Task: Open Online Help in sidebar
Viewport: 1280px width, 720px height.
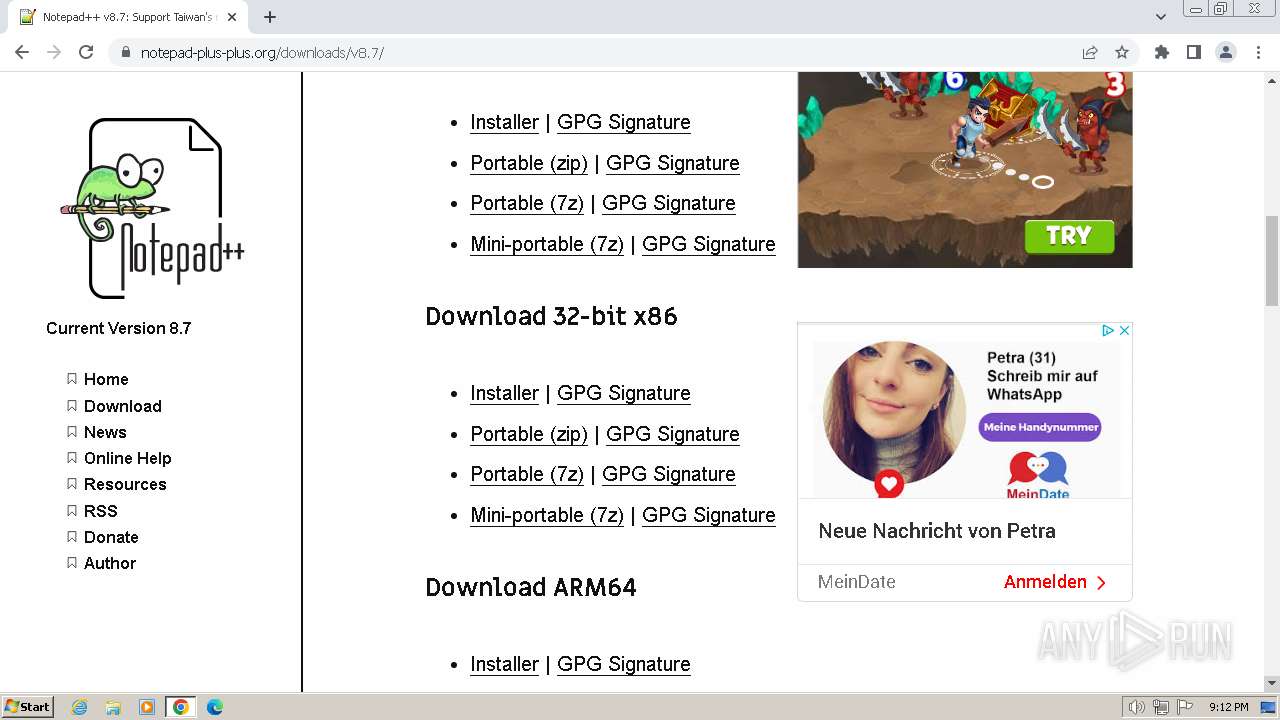Action: tap(127, 458)
